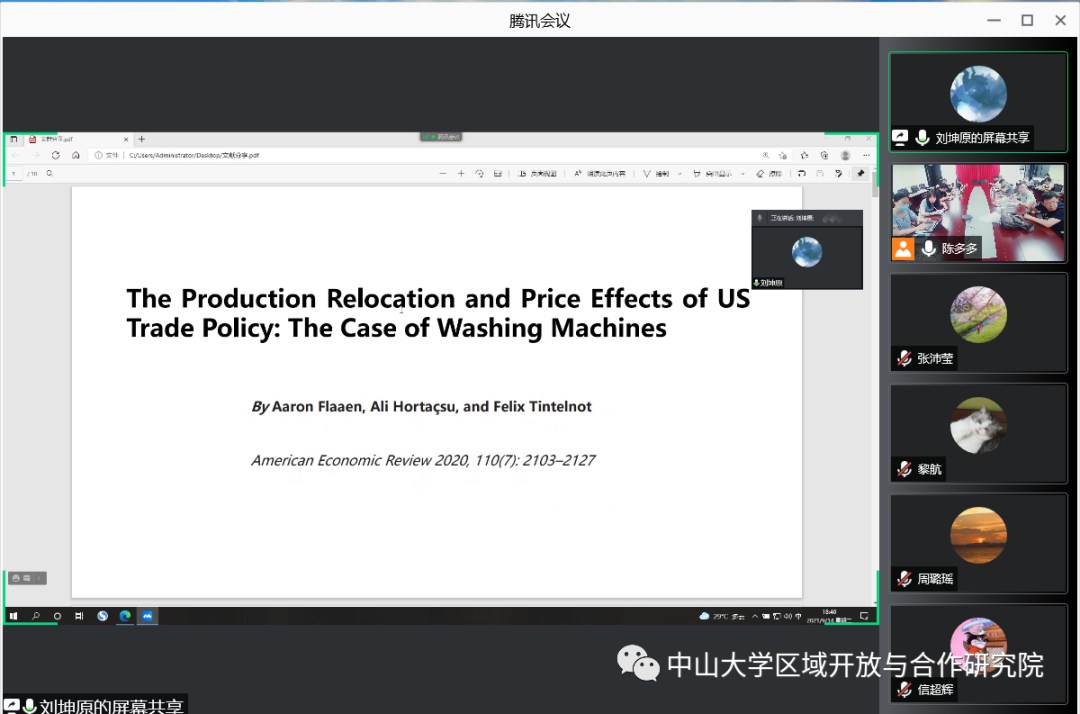Click the search icon in PDF toolbar

pos(49,174)
